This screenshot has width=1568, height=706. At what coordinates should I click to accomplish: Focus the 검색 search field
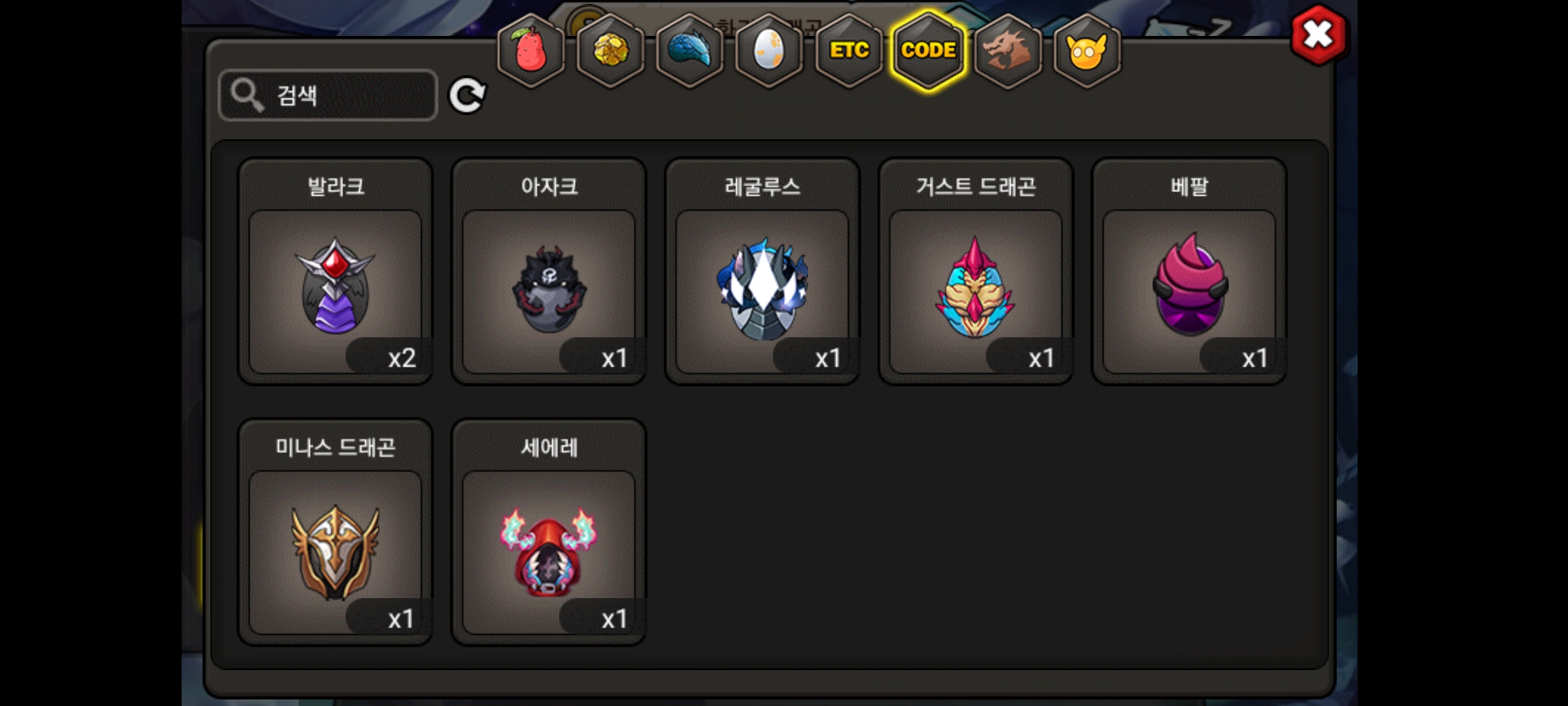328,95
